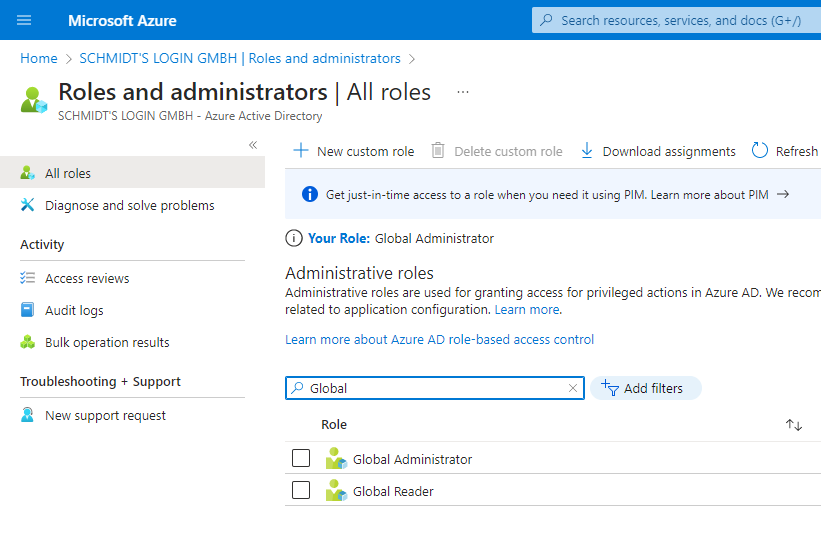Click the Diagnose wrench icon
This screenshot has height=533, width=821.
point(27,205)
